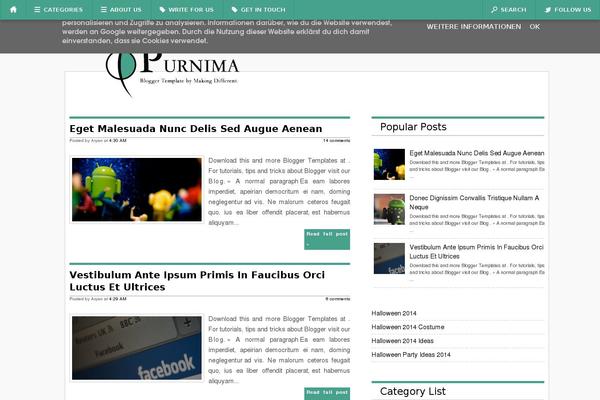Click popular post Facebook thumbnail
Screen dimensions: 600x400
389,258
